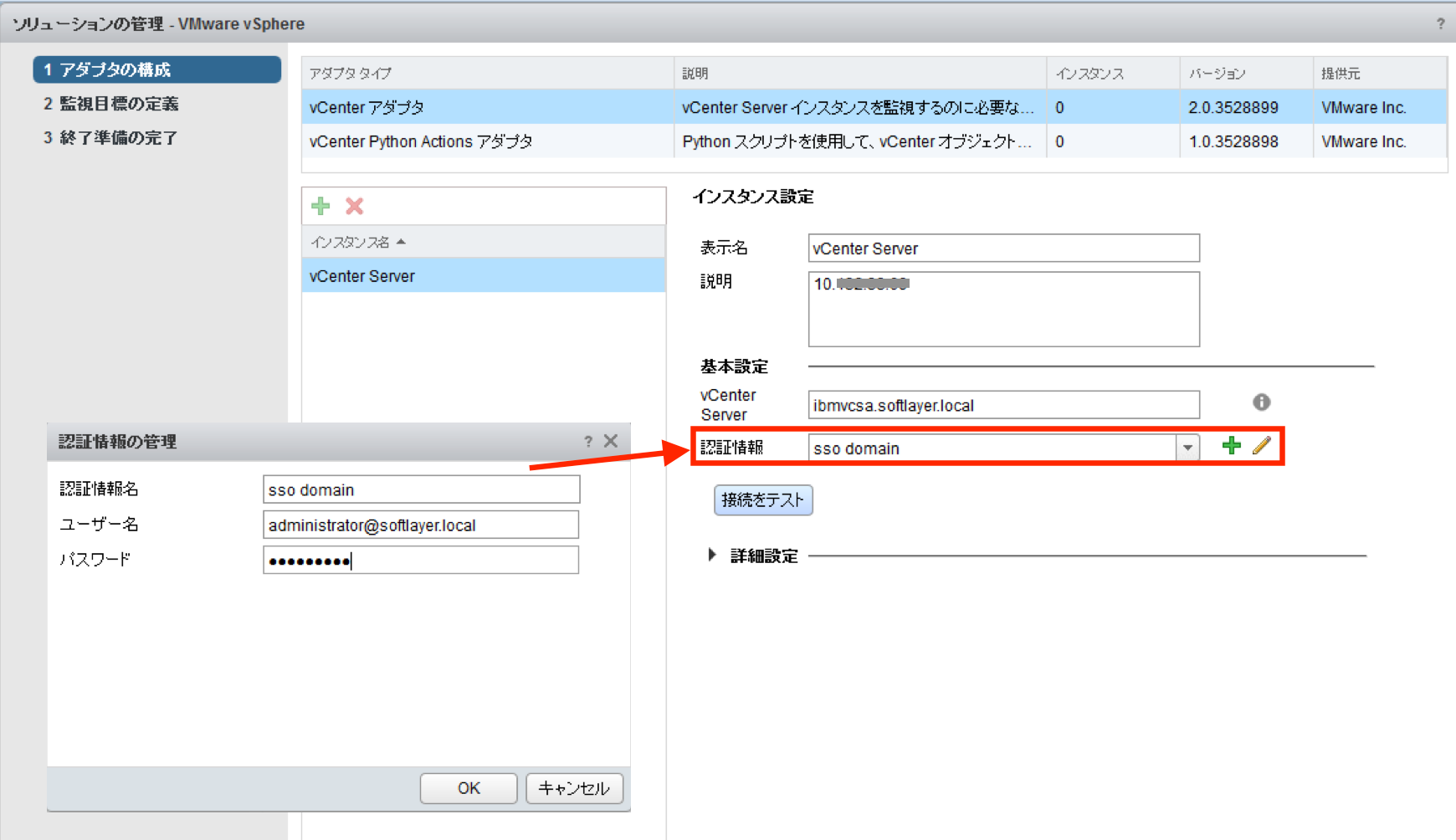The image size is (1456, 840).
Task: Open help in the 認証情報の管理 dialog
Action: [587, 441]
